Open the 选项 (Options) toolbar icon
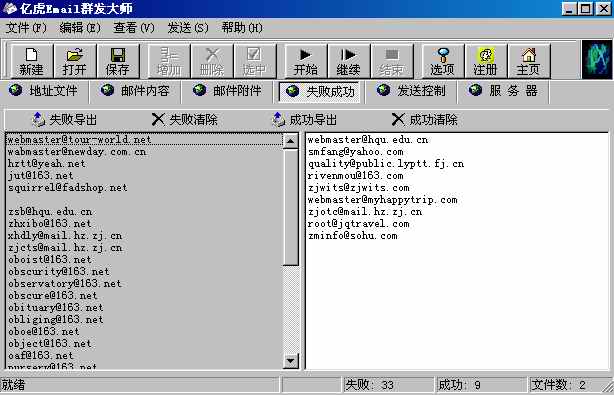 pos(443,61)
